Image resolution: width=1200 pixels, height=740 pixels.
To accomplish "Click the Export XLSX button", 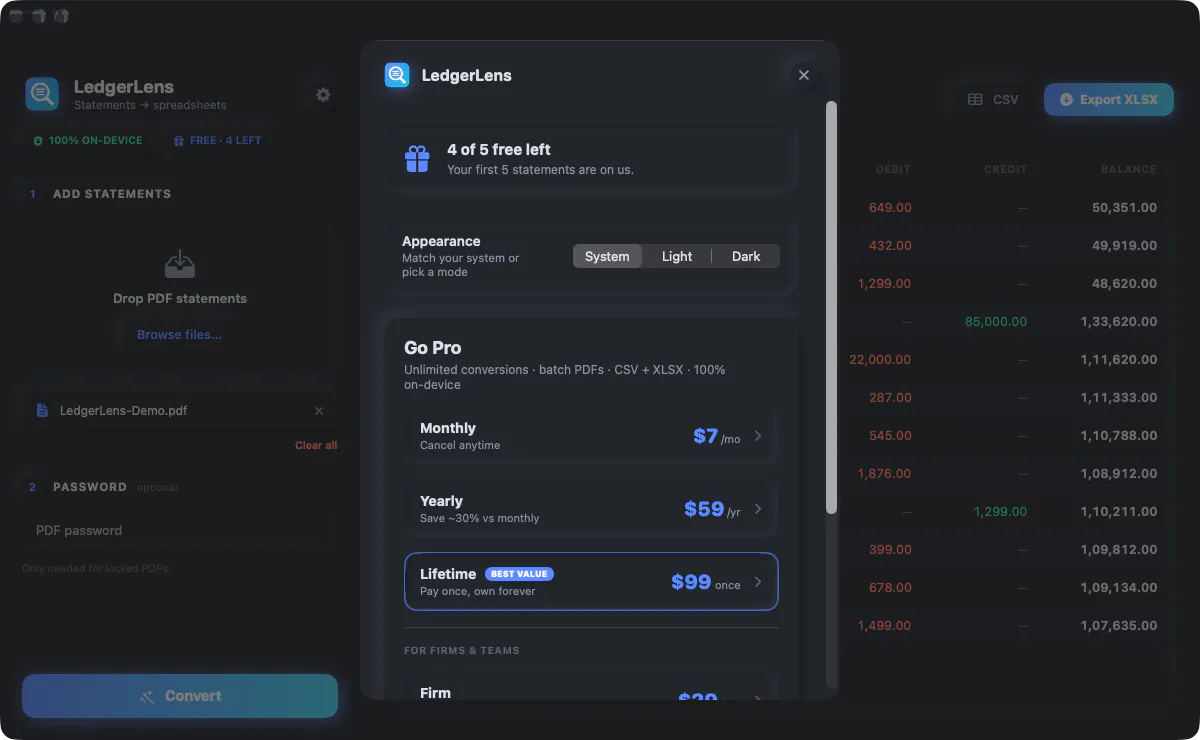I will point(1109,99).
